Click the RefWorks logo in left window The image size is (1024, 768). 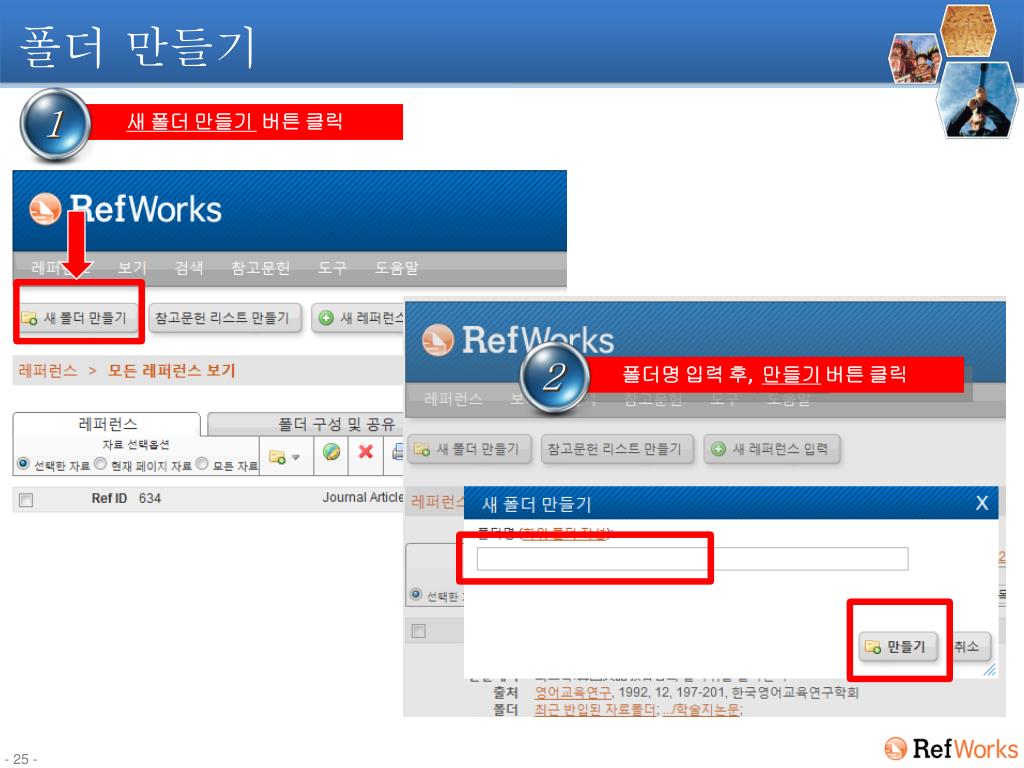125,210
